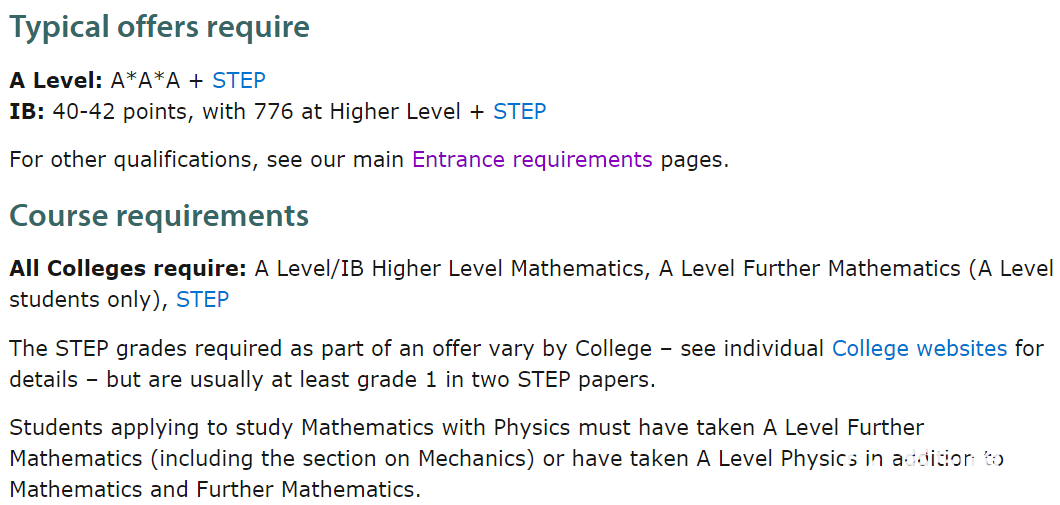Click the bold 'IB:' label
This screenshot has width=1060, height=505.
pyautogui.click(x=26, y=111)
